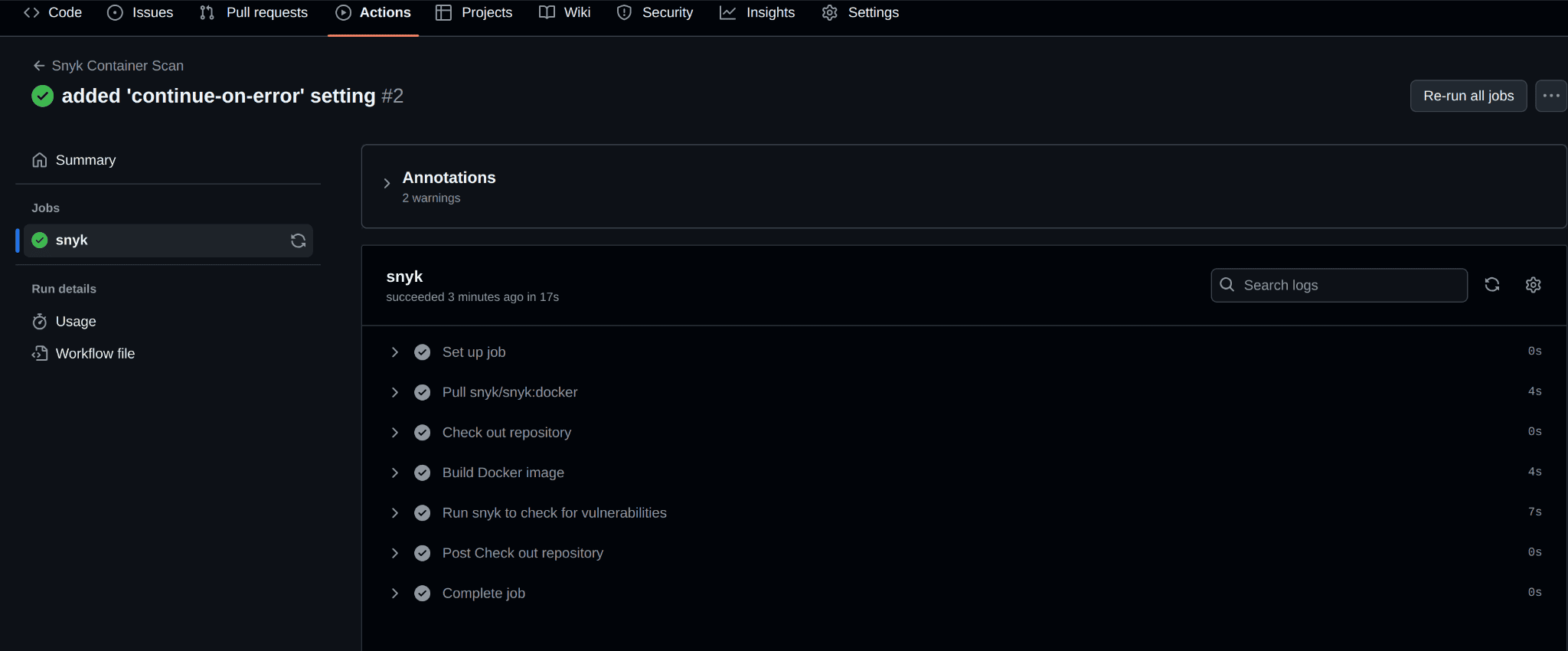Screen dimensions: 1568x651
Task: Click the Pull snyk/snyk:docker status checkmark
Action: pos(423,392)
